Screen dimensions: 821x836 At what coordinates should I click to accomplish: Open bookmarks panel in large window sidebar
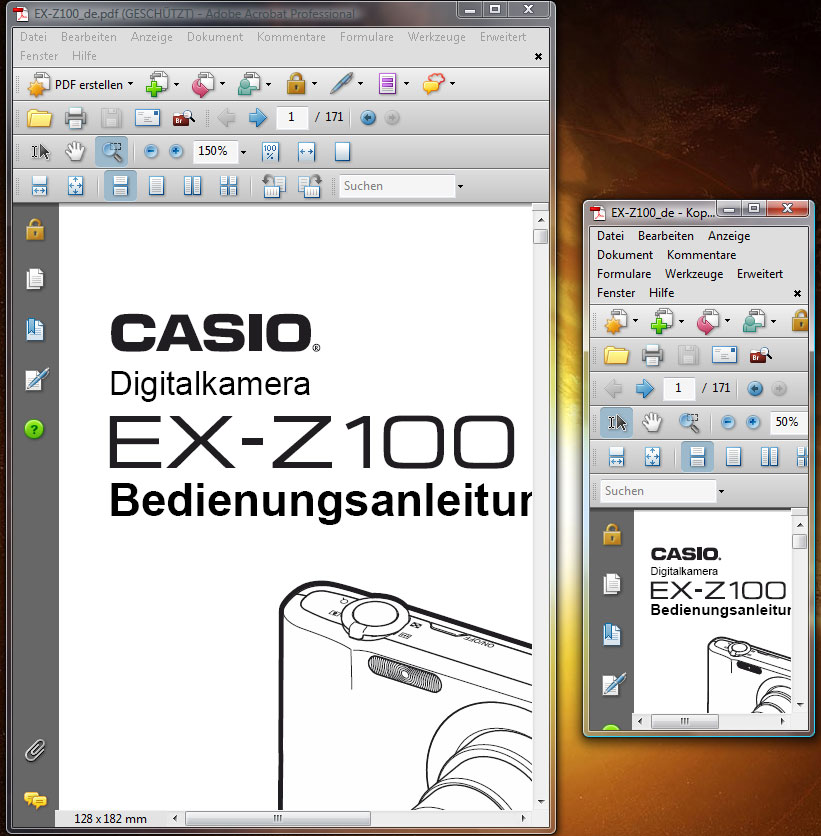tap(35, 329)
